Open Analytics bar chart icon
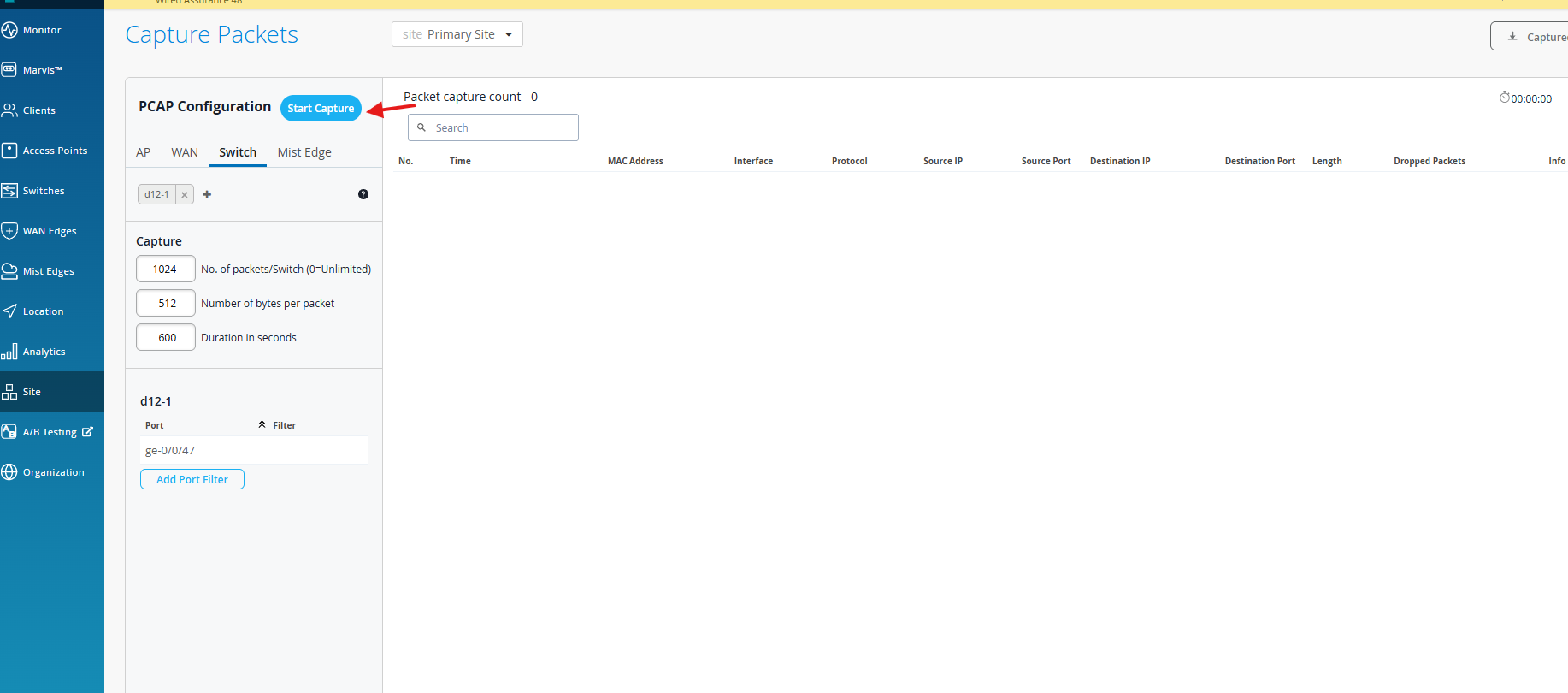The height and width of the screenshot is (693, 1568). pos(9,352)
